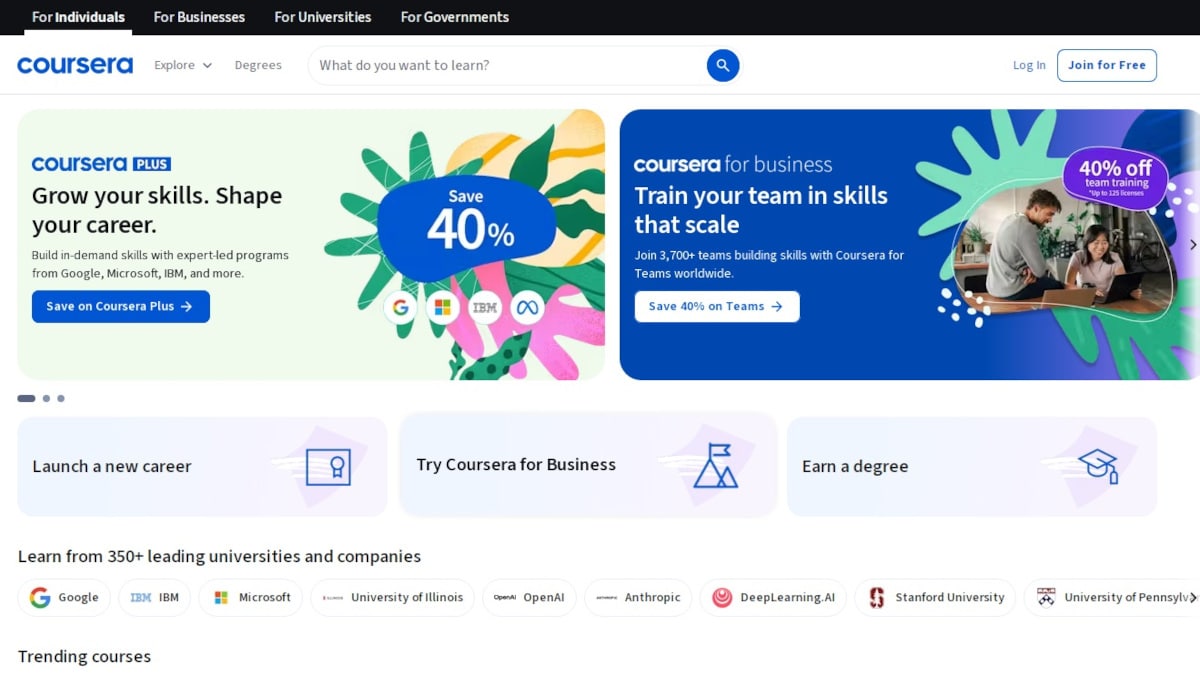Click the next slide arrow on banner carousel
1200x676 pixels.
coord(1192,244)
